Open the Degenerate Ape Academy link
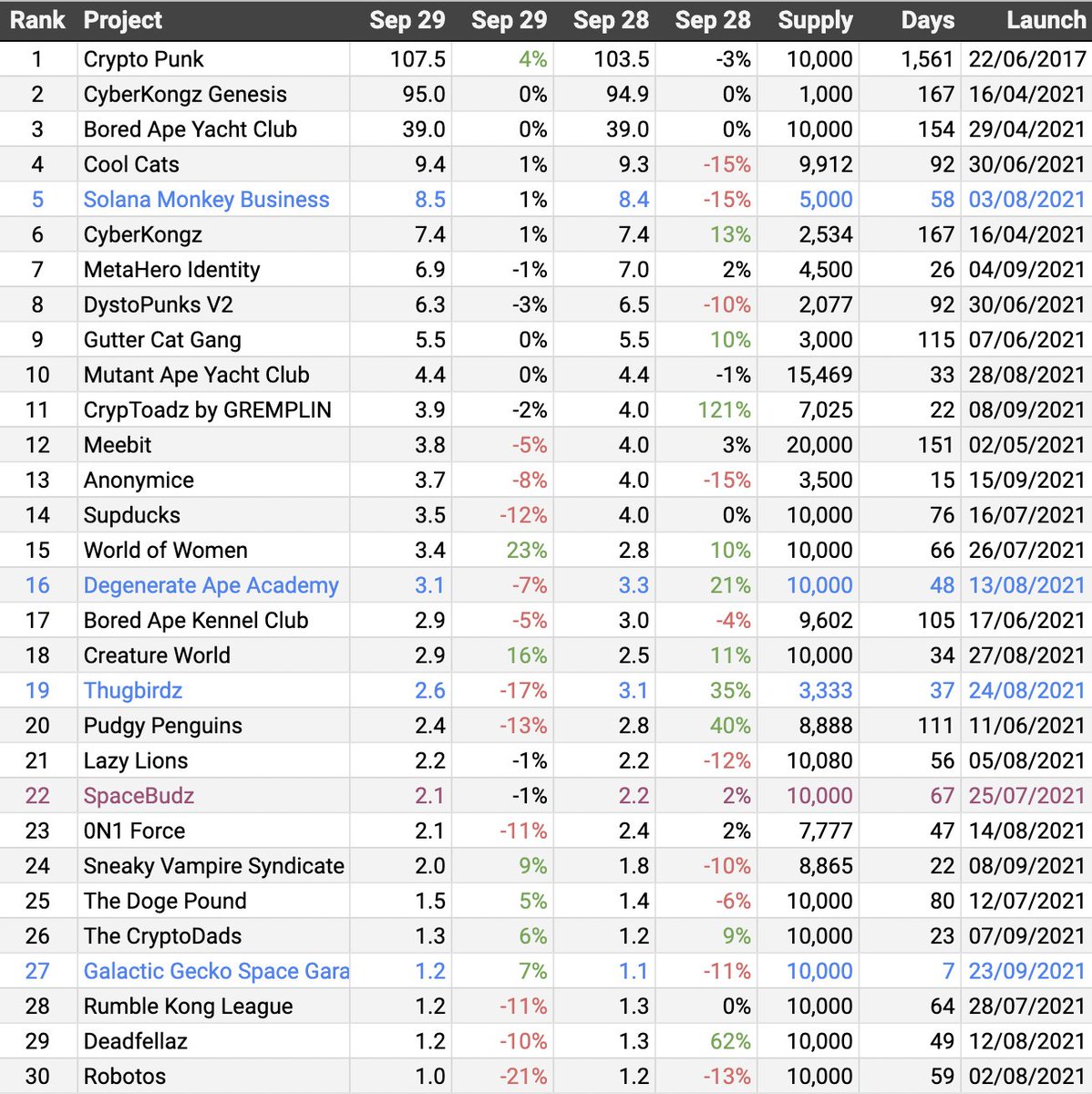This screenshot has height=1094, width=1092. [211, 585]
